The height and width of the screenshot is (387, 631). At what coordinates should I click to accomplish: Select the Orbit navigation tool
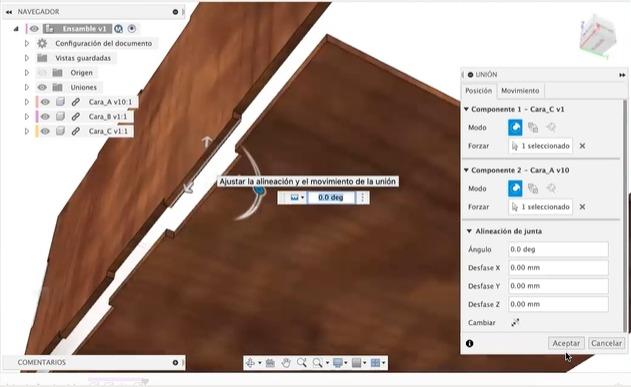250,363
